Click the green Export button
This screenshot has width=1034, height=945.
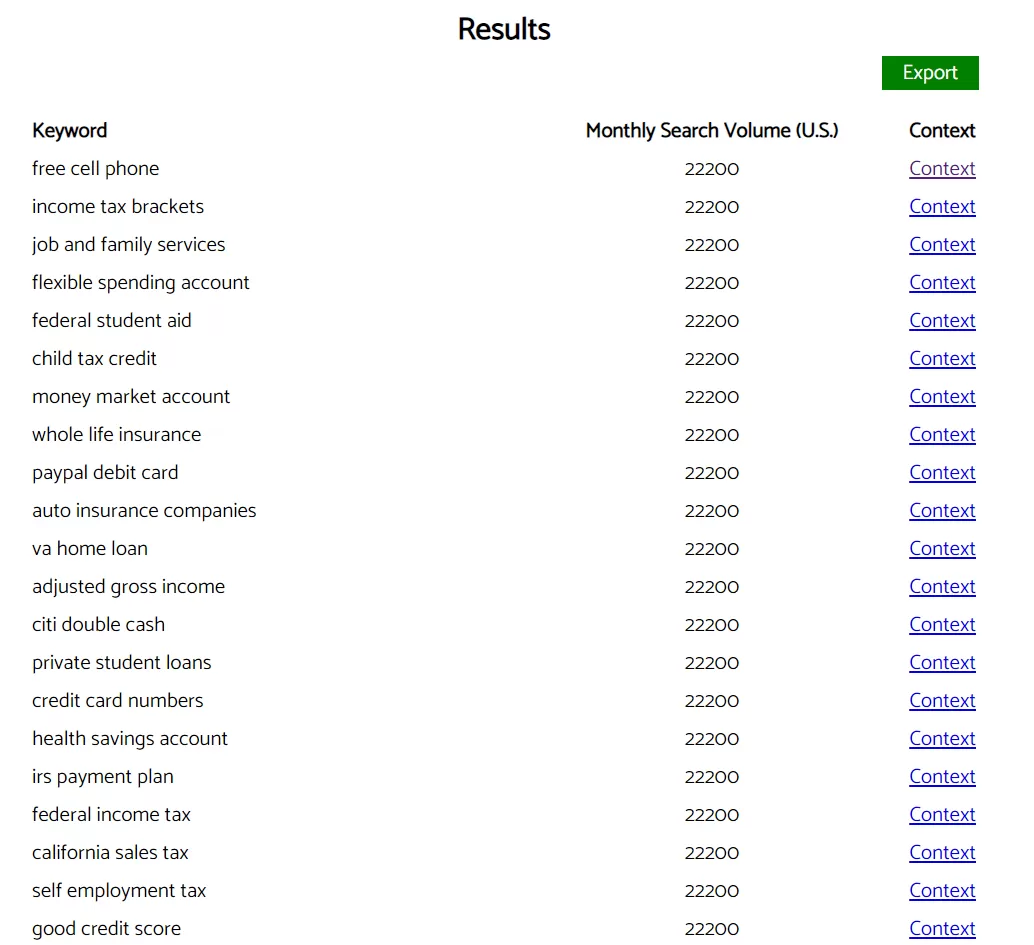point(930,73)
